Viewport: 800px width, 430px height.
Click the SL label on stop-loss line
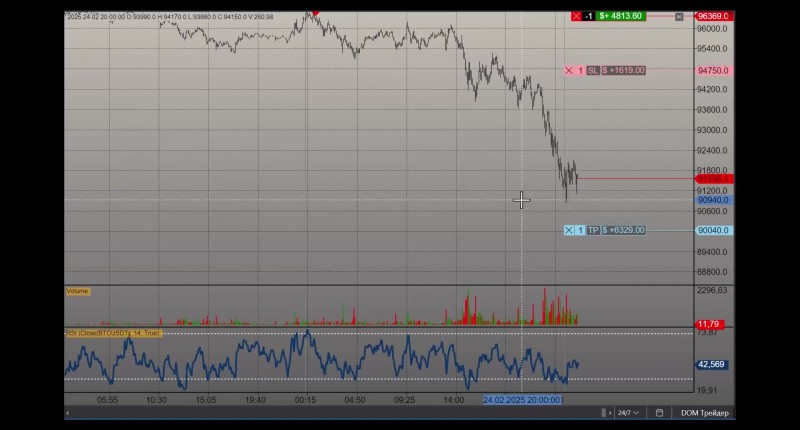coord(592,70)
